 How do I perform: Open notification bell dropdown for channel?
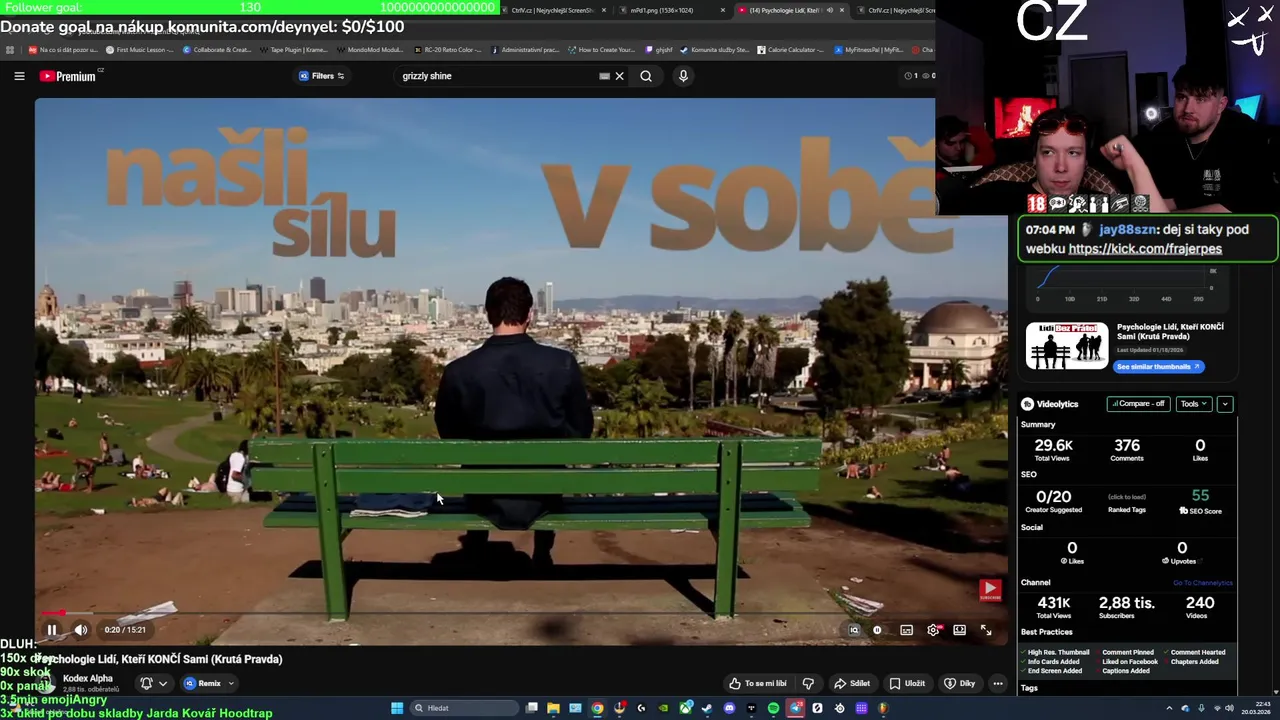pos(153,683)
